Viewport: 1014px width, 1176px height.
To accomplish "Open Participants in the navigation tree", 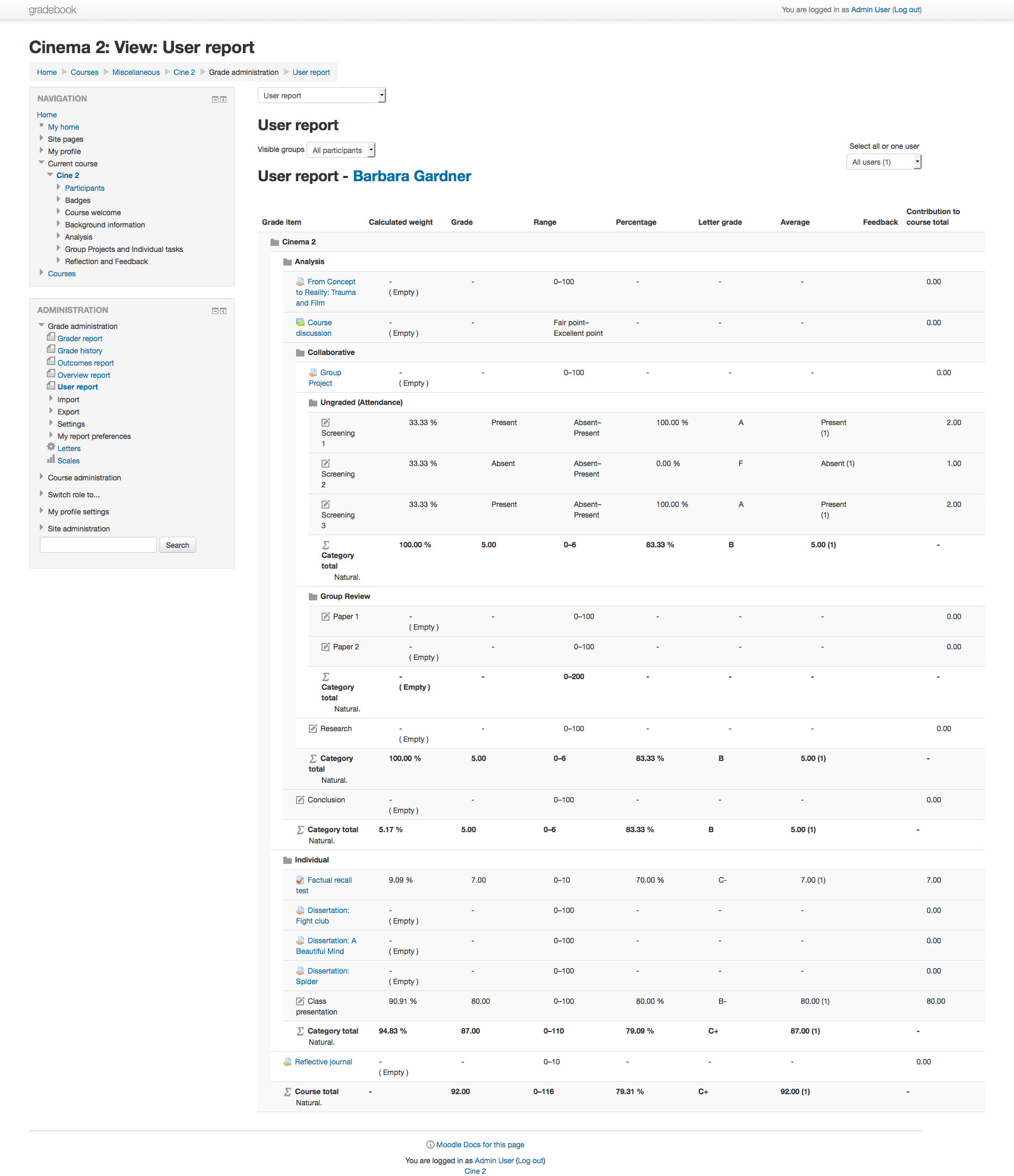I will click(84, 188).
